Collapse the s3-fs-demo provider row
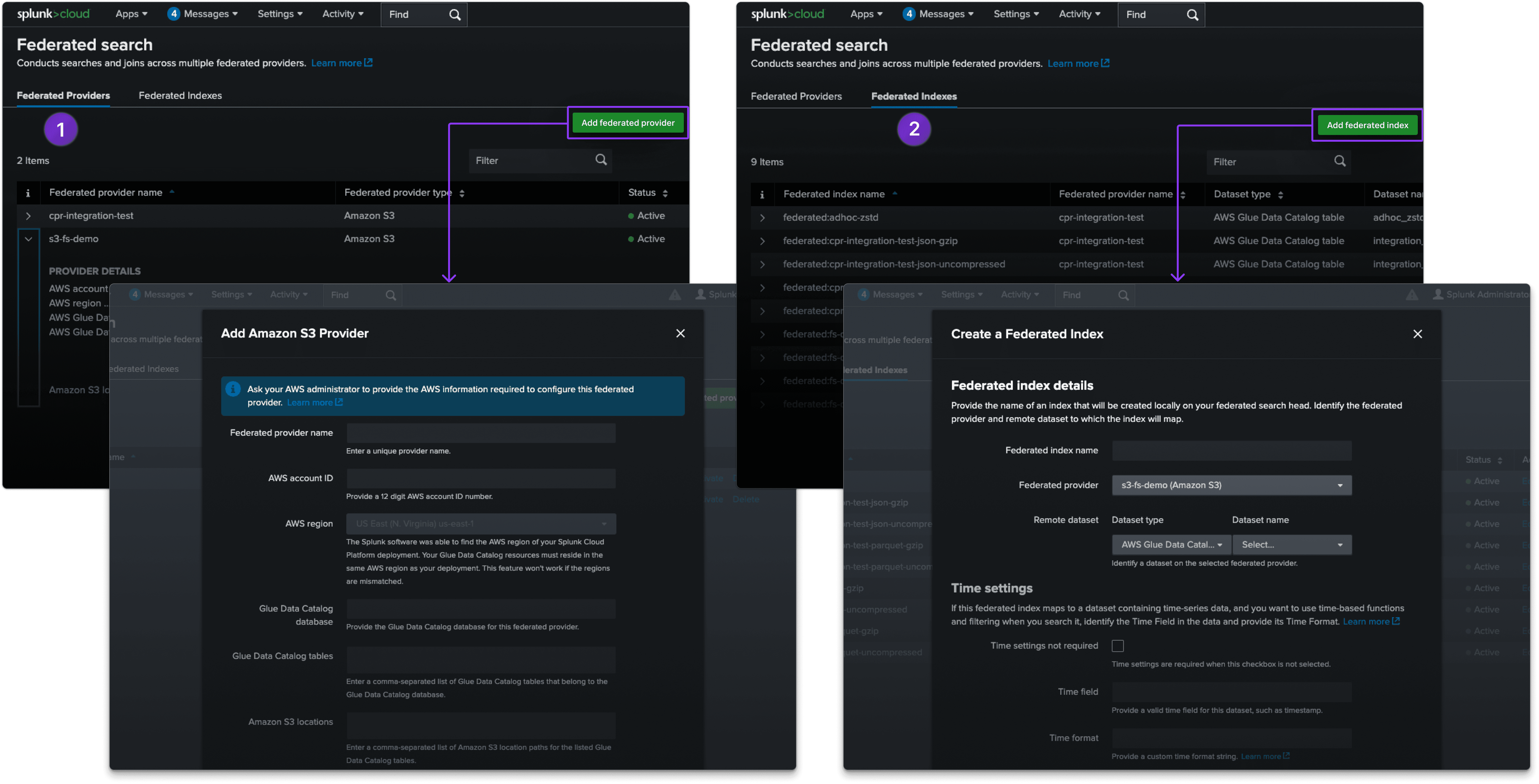 click(28, 239)
